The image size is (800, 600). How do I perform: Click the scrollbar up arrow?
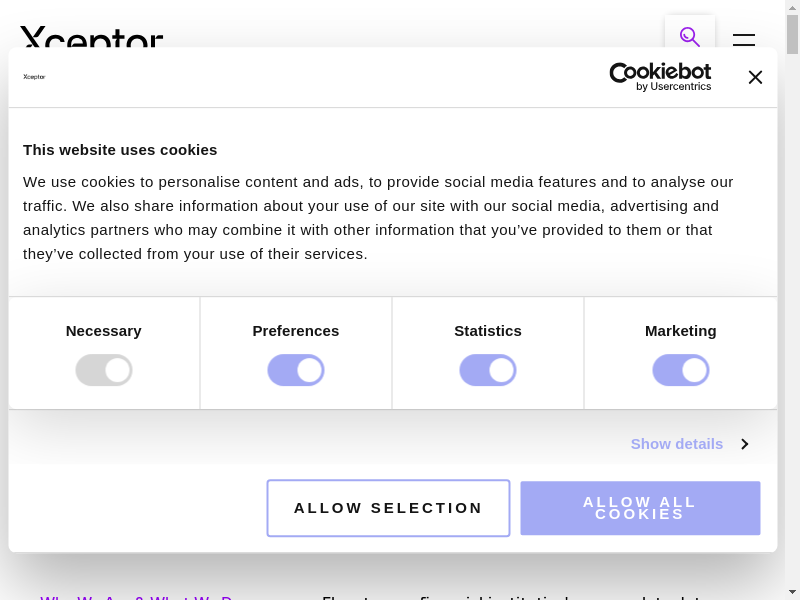(792, 7)
